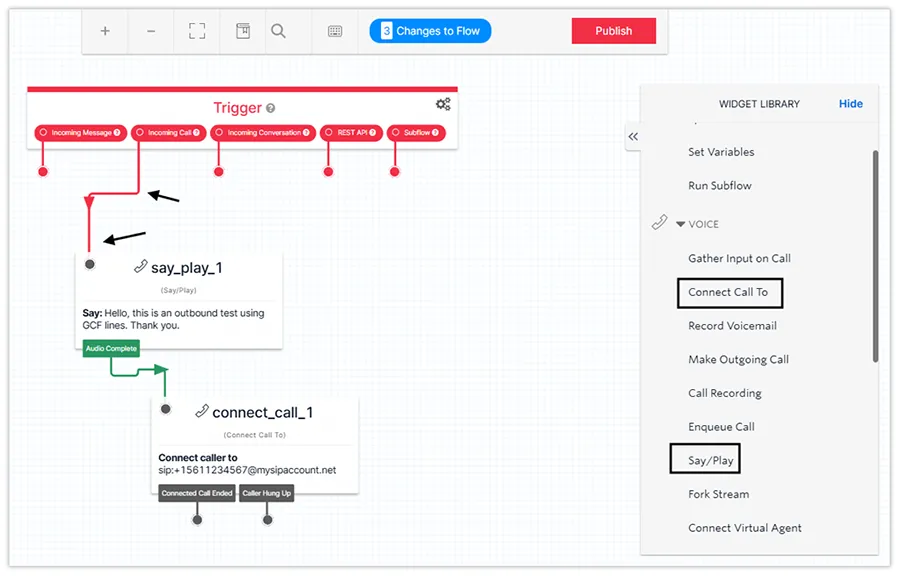Choose Fork Stream widget
Image resolution: width=900 pixels, height=577 pixels.
click(x=719, y=494)
